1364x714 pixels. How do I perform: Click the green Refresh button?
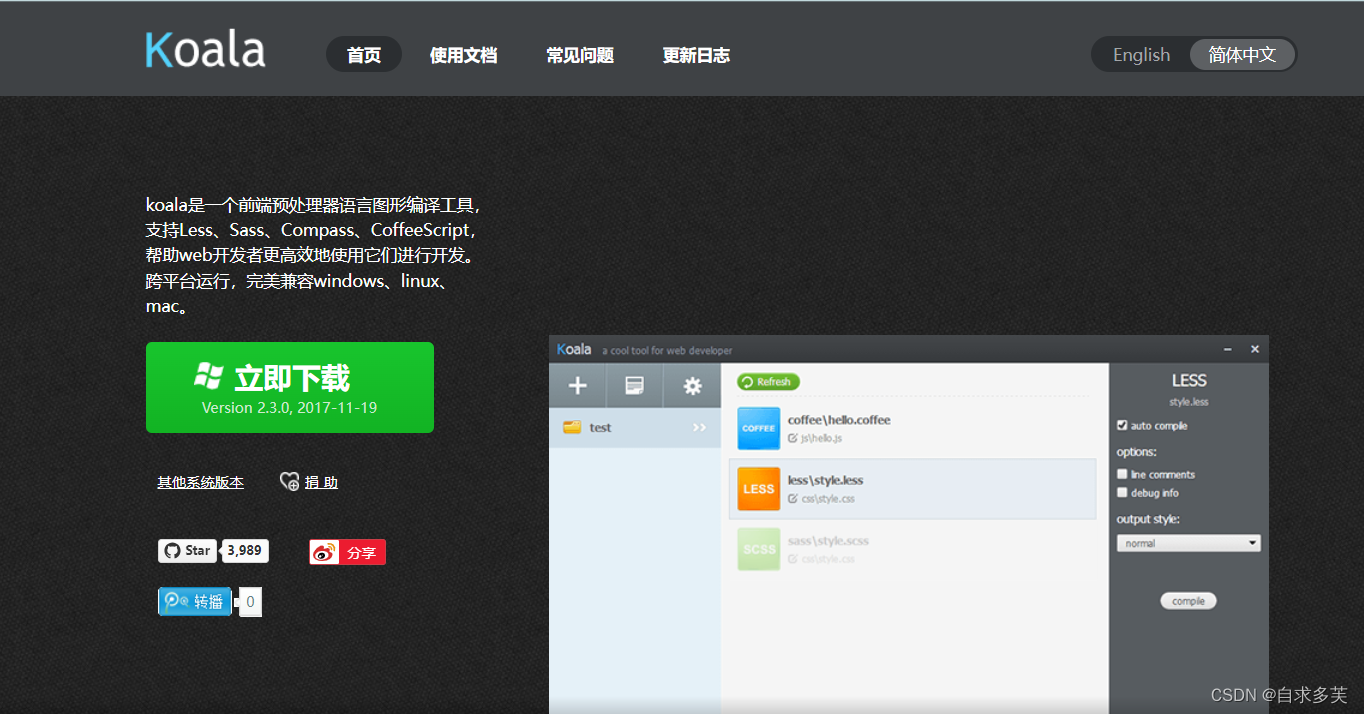coord(768,382)
